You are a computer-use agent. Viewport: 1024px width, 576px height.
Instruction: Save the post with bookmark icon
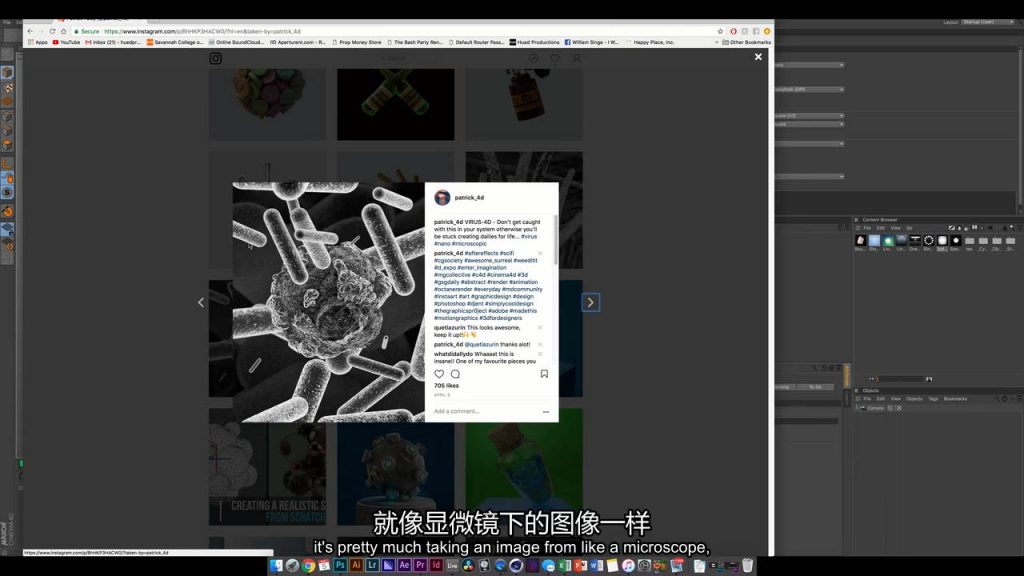pos(544,374)
